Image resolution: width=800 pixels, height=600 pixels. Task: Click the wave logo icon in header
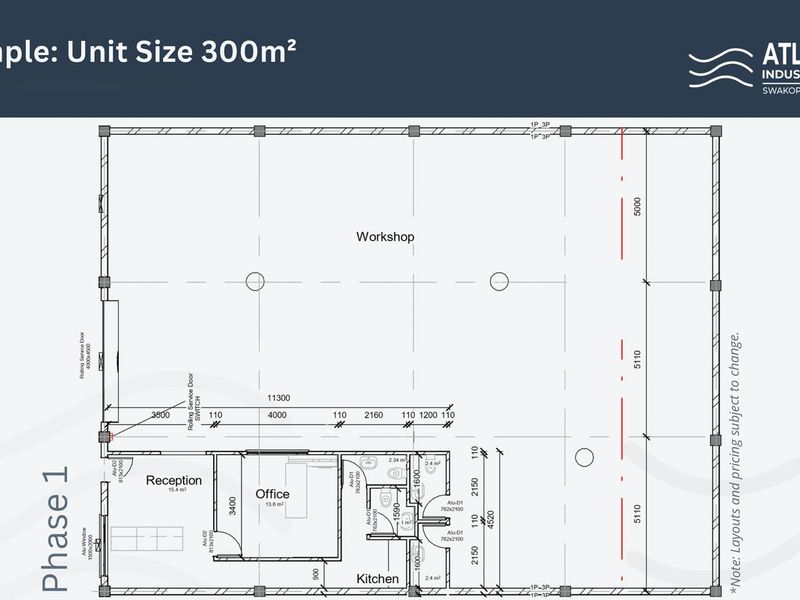tap(720, 68)
